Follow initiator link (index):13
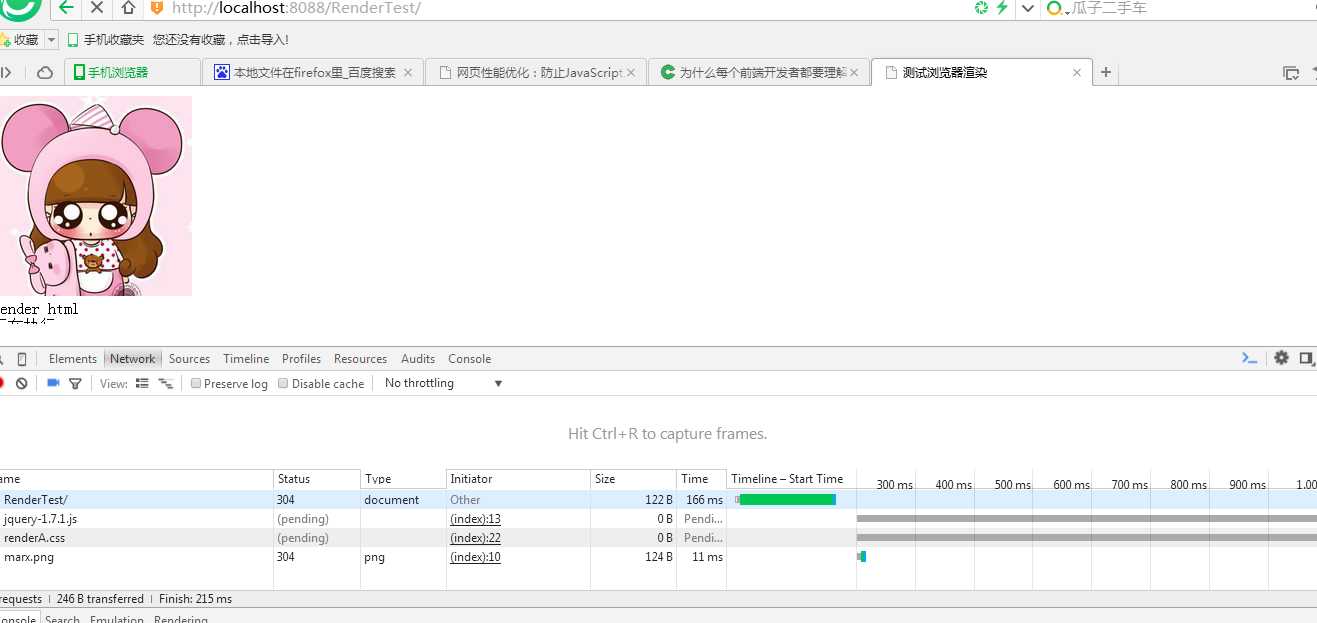The image size is (1317, 623). coord(475,519)
